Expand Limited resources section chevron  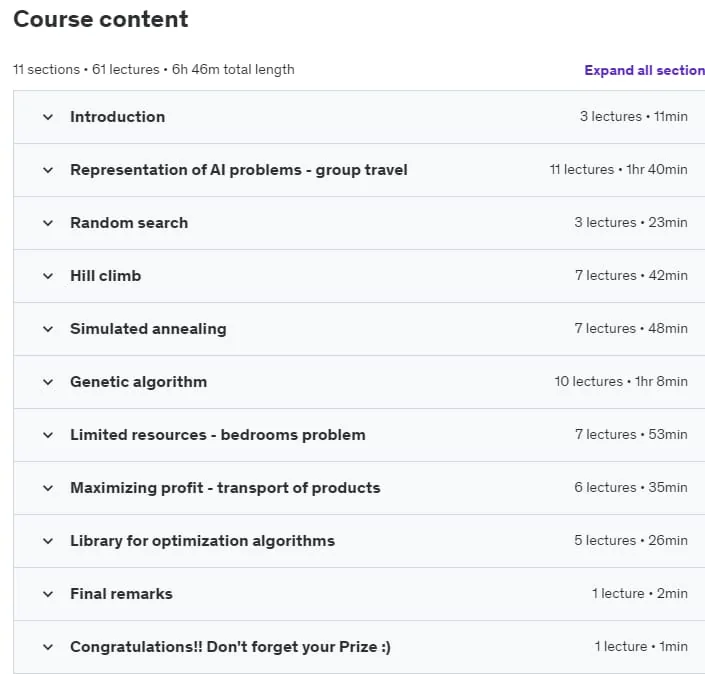tap(48, 436)
